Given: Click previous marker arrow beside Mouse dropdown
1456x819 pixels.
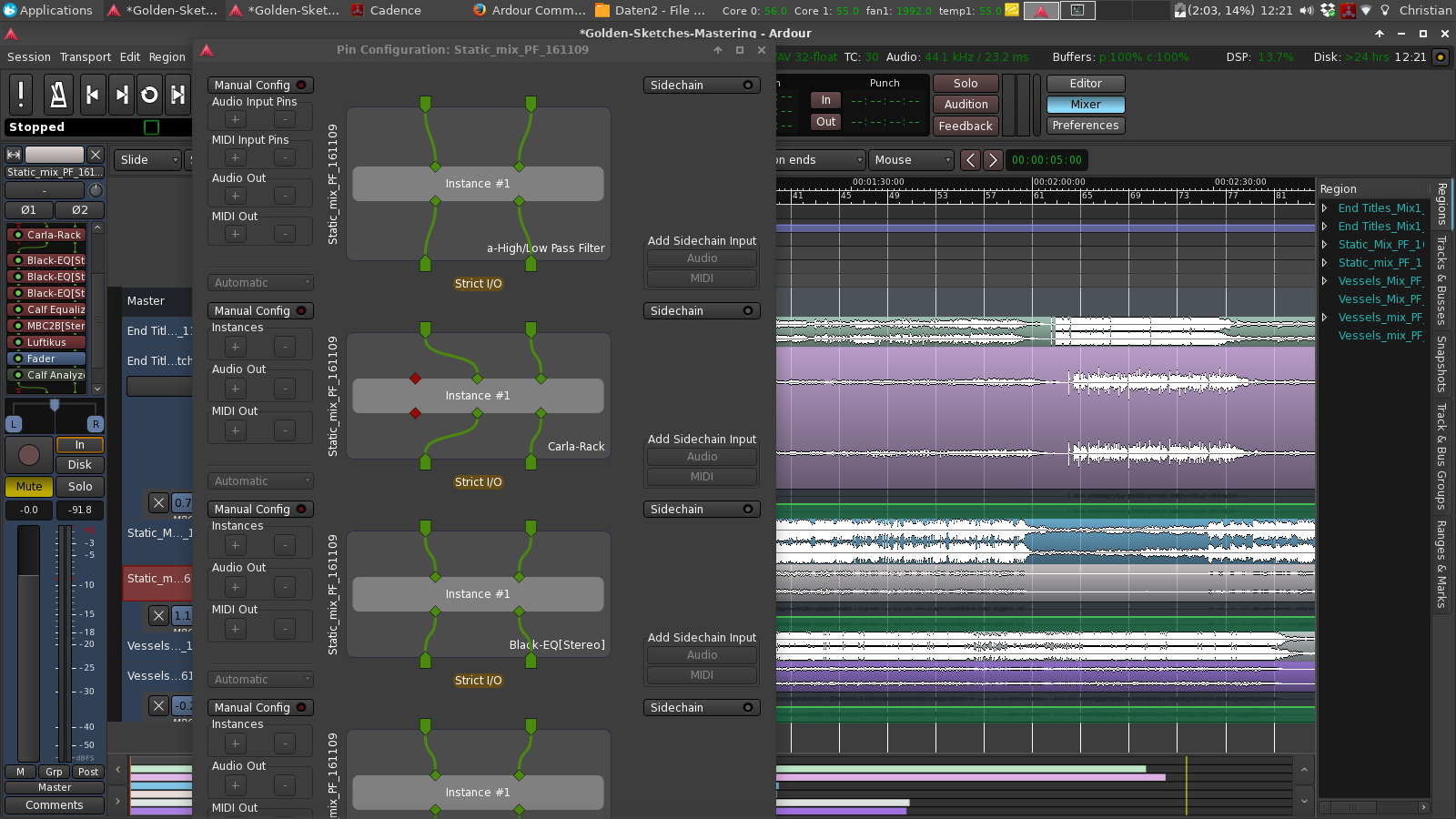Looking at the screenshot, I should pos(971,160).
